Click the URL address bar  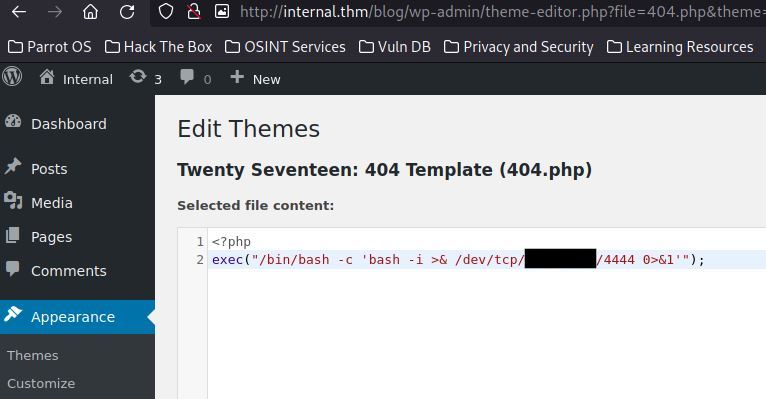502,12
